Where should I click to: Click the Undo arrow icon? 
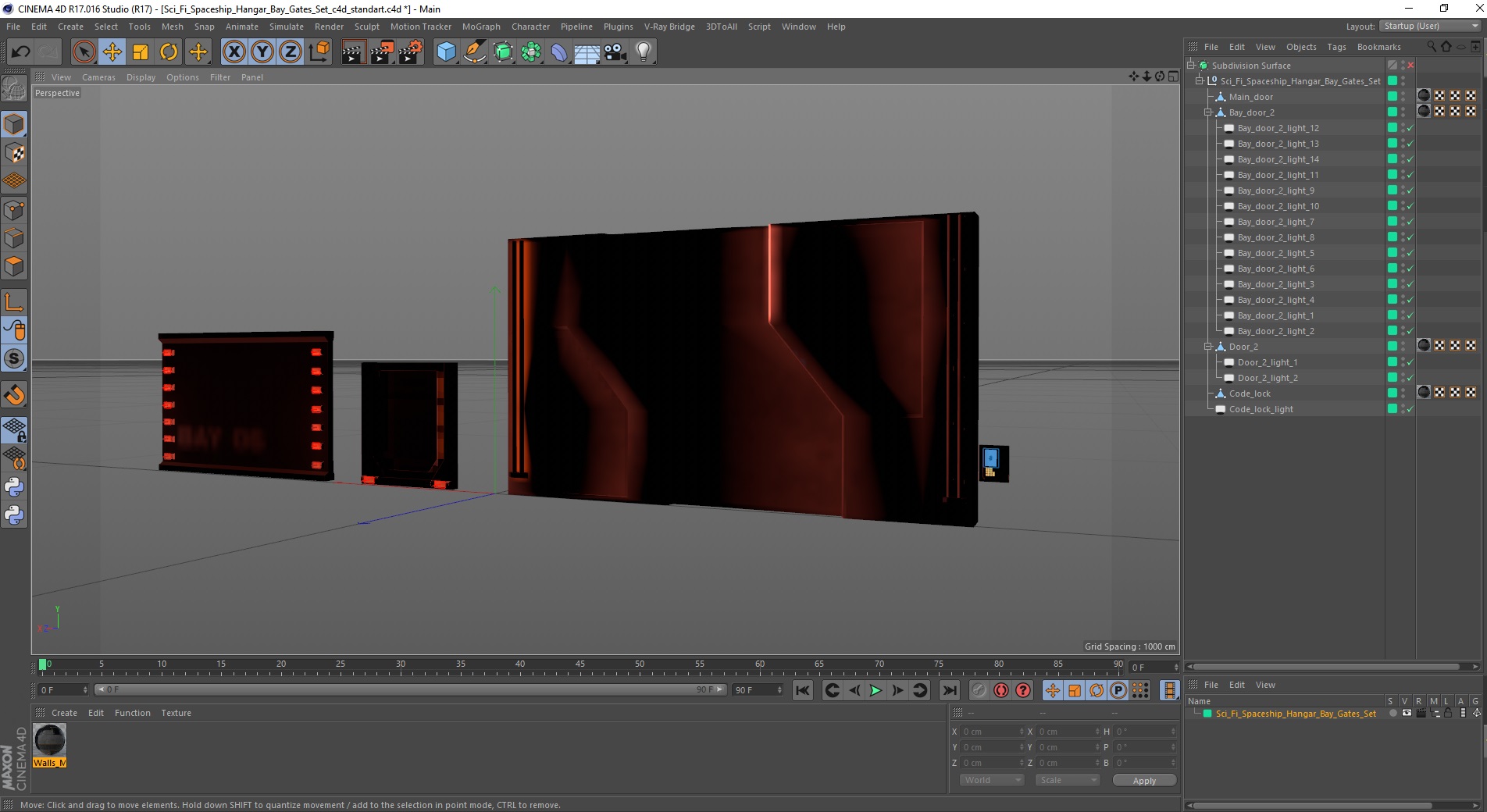21,52
